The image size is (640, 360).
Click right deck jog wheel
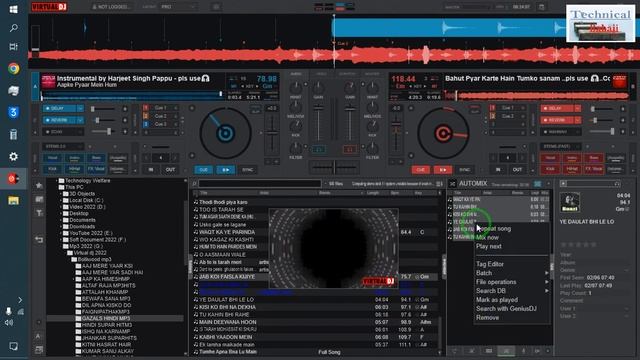(443, 133)
